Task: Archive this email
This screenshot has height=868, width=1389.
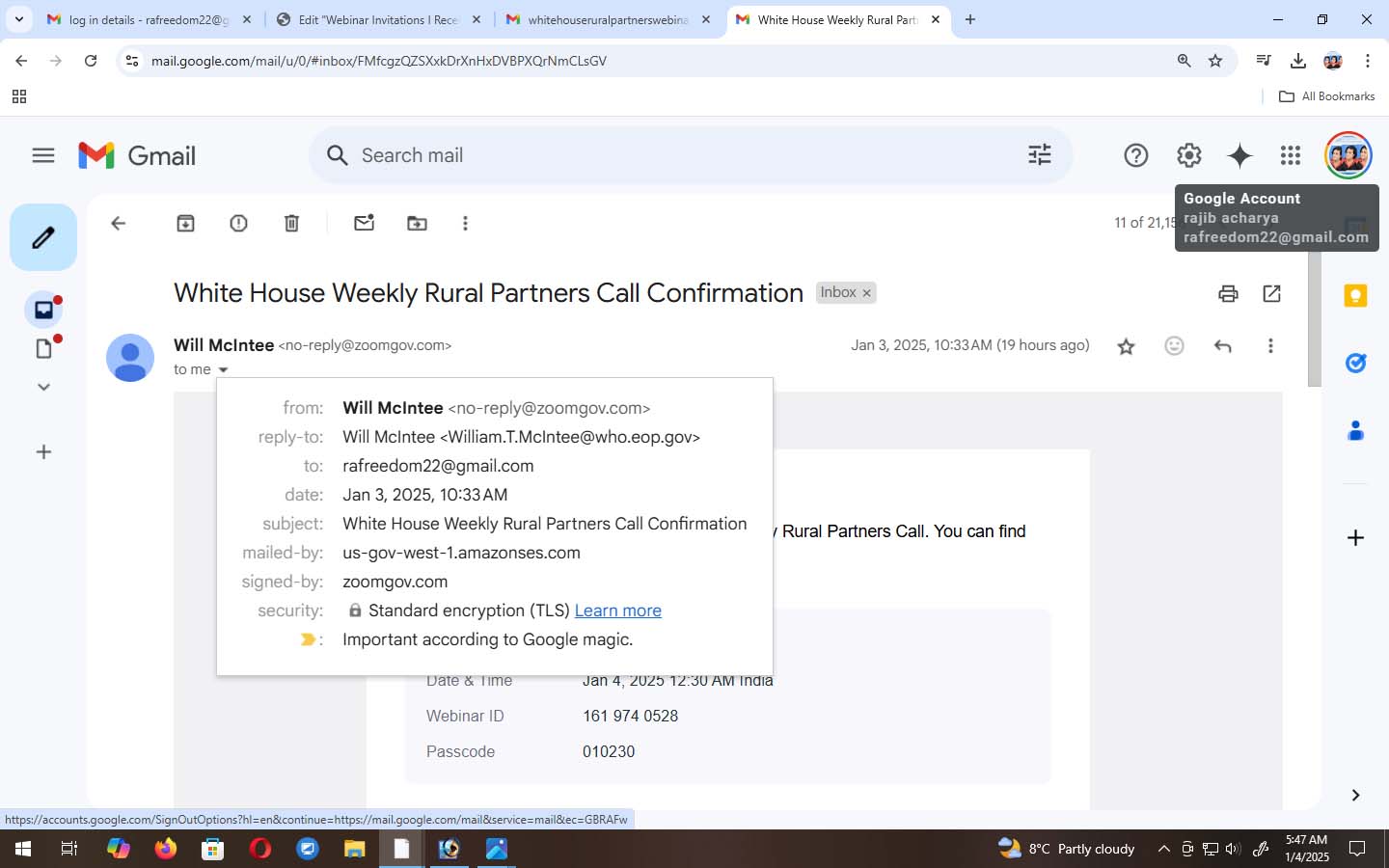Action: coord(186,224)
